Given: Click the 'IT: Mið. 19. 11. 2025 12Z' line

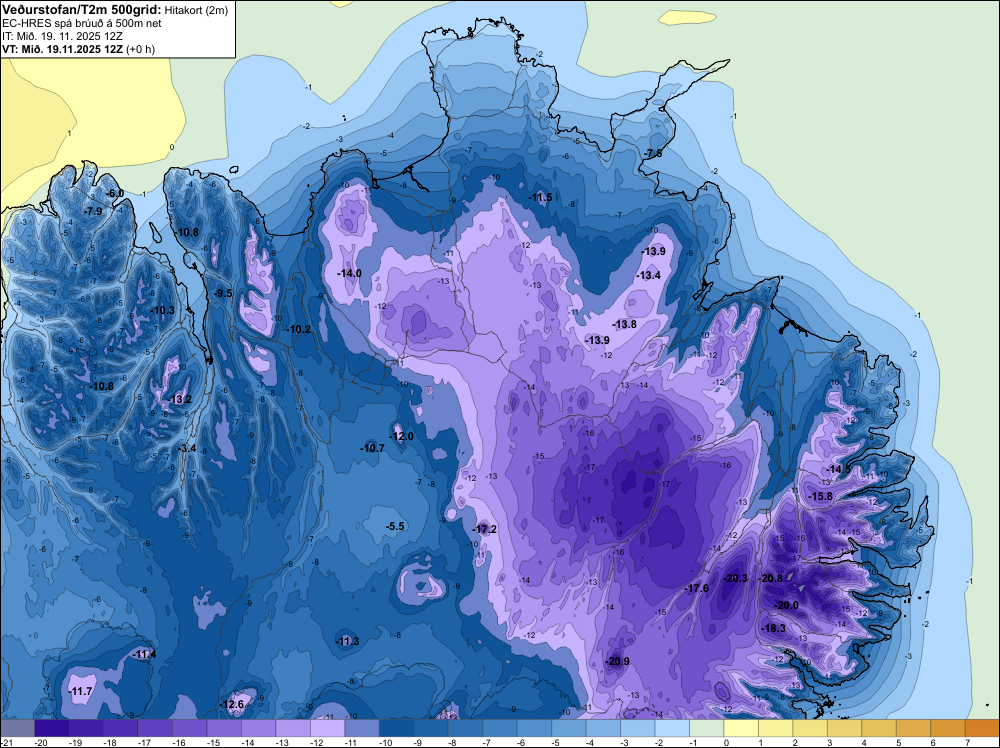Looking at the screenshot, I should tap(62, 36).
